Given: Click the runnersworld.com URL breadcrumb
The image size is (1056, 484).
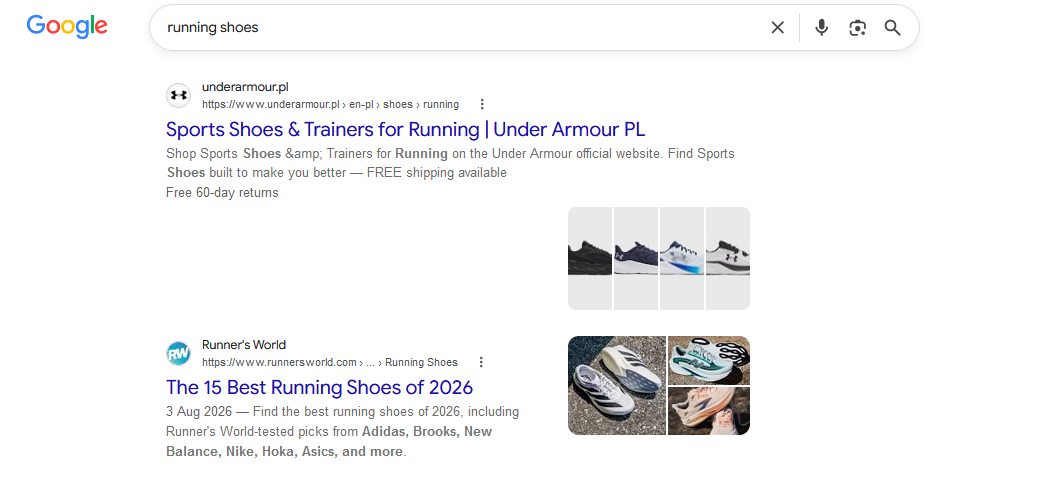Looking at the screenshot, I should (329, 362).
